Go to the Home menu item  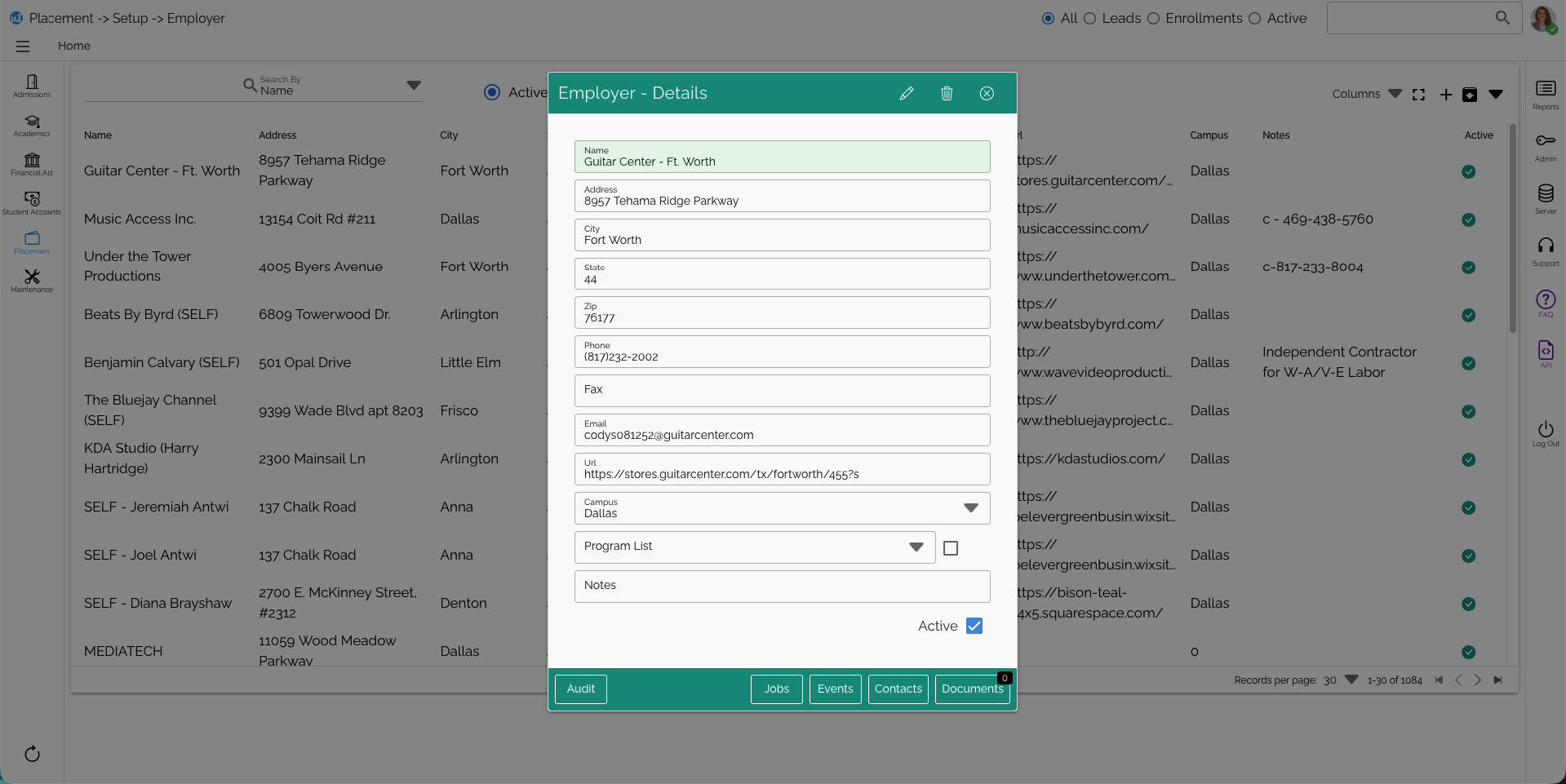74,47
